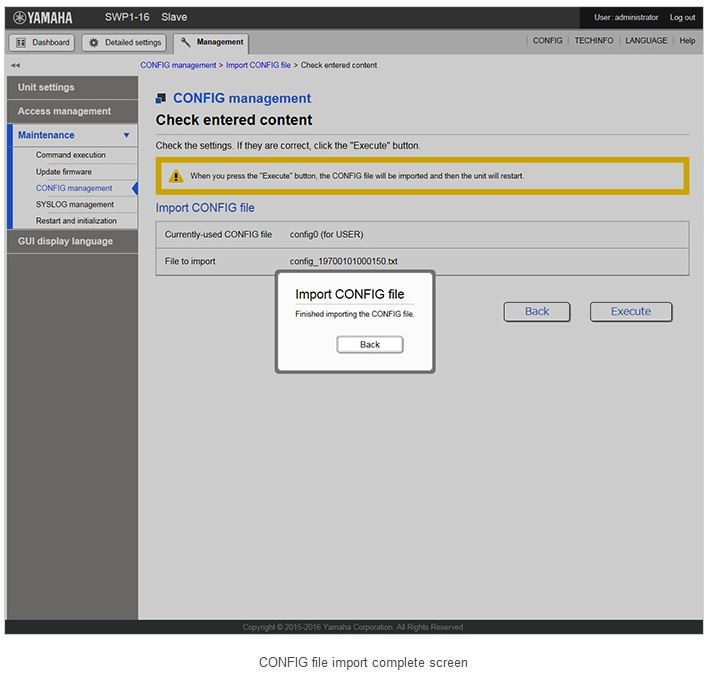Select Command execution in sidebar
Image resolution: width=709 pixels, height=677 pixels.
point(70,155)
